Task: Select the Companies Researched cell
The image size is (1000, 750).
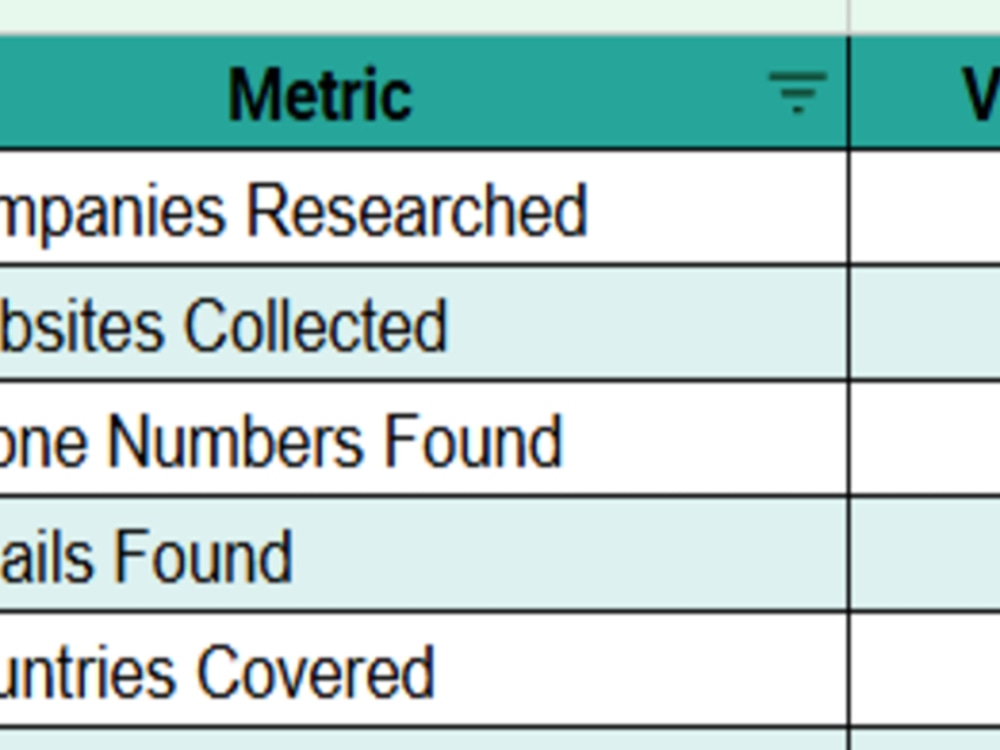Action: pos(423,207)
